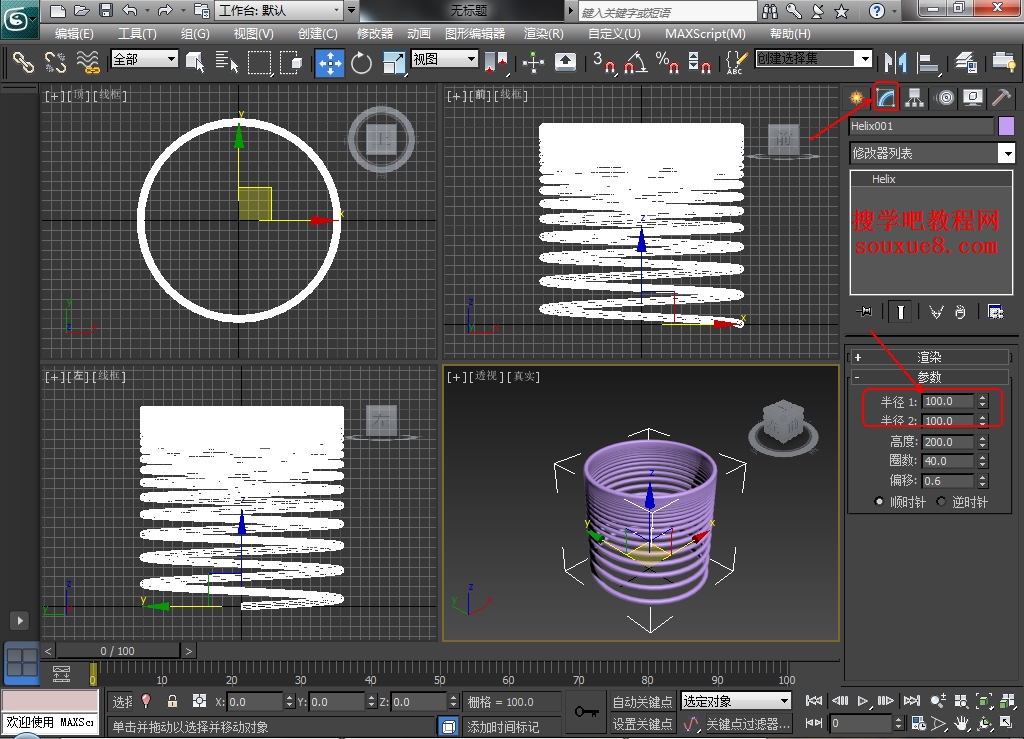Image resolution: width=1024 pixels, height=739 pixels.
Task: Activate the Select and Rotate tool
Action: [361, 62]
